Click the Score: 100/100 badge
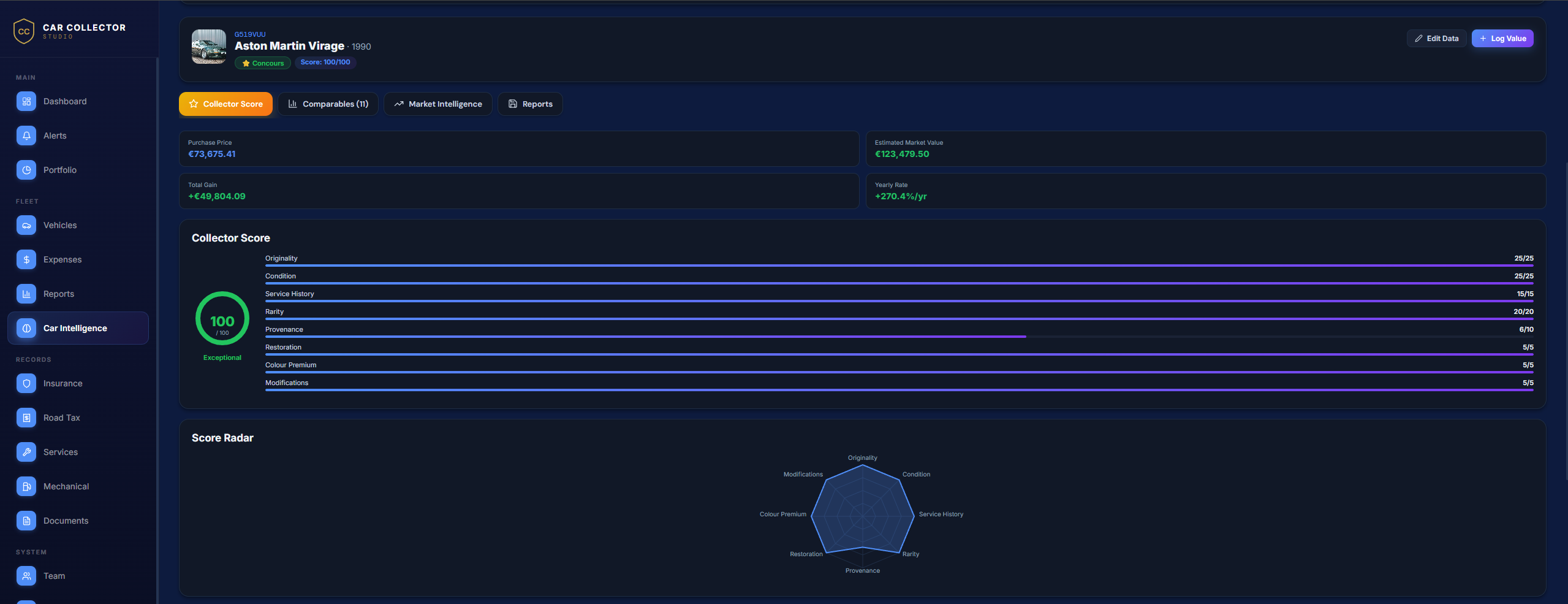Screen dimensions: 1568x604 pos(325,63)
